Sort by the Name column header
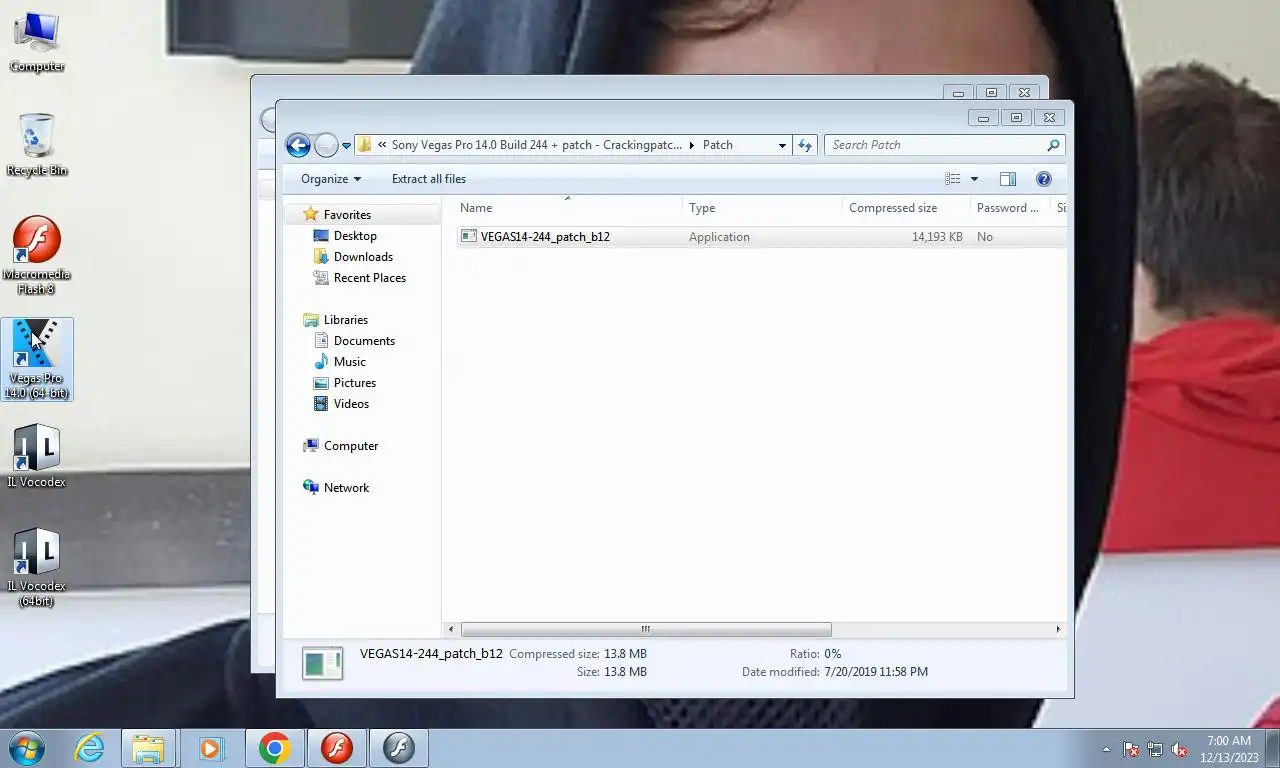 [568, 208]
